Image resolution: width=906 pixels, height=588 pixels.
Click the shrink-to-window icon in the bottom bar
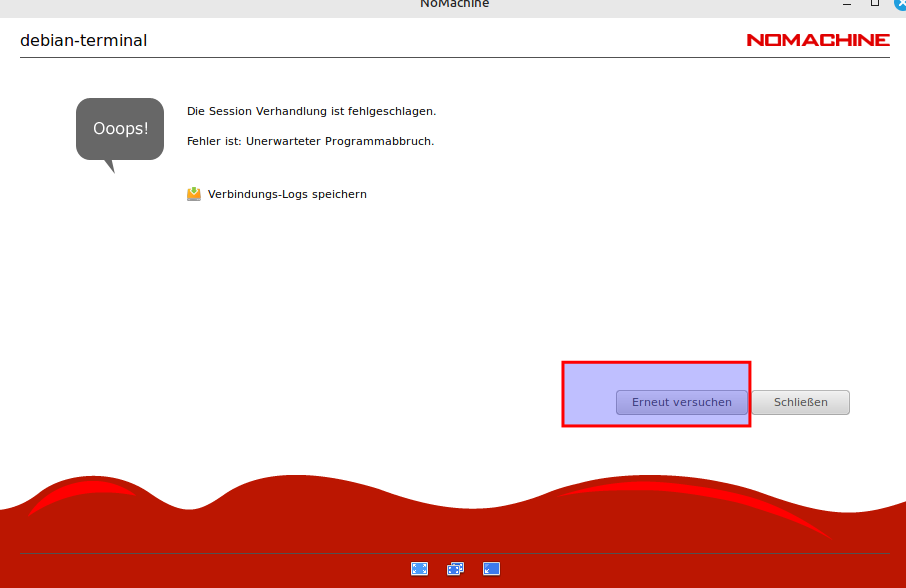pos(491,569)
